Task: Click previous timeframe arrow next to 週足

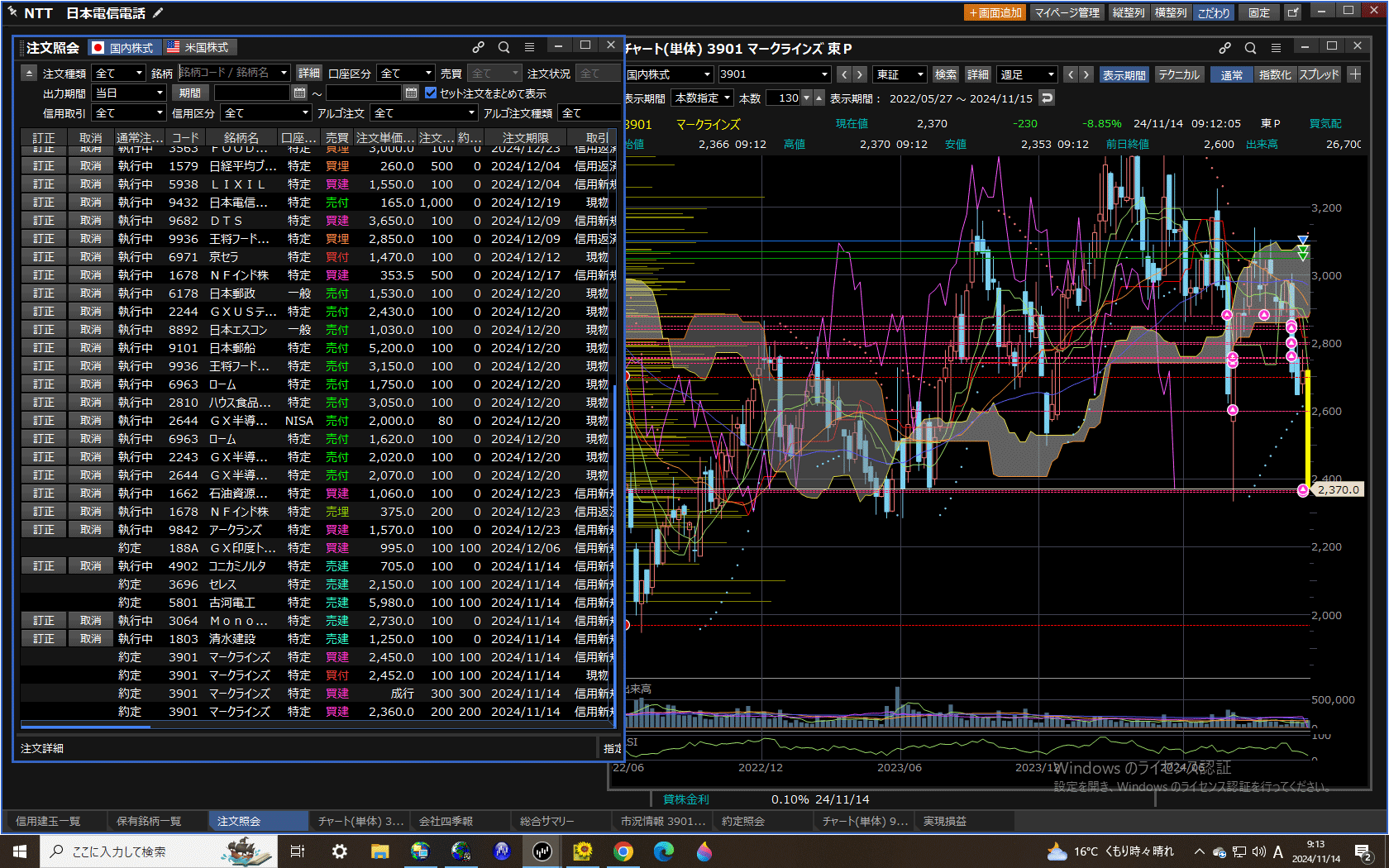Action: (x=1071, y=74)
